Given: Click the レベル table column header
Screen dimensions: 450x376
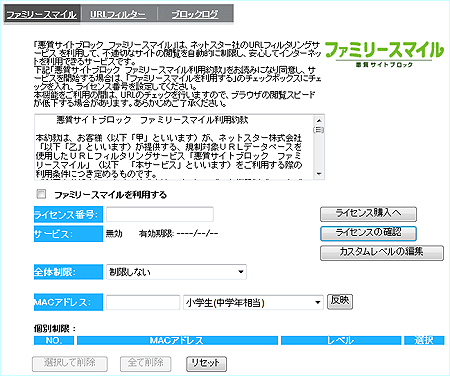Looking at the screenshot, I should pyautogui.click(x=341, y=340).
